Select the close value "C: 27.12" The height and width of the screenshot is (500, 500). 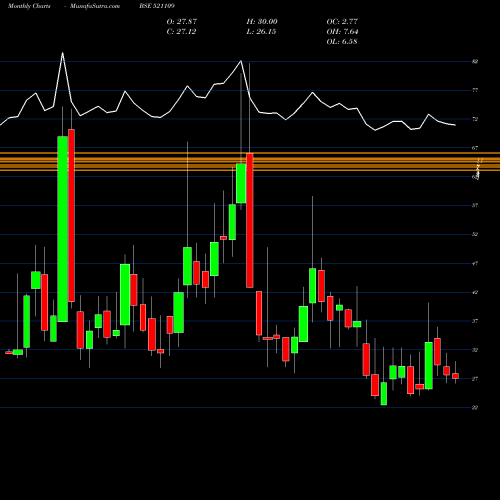[181, 32]
